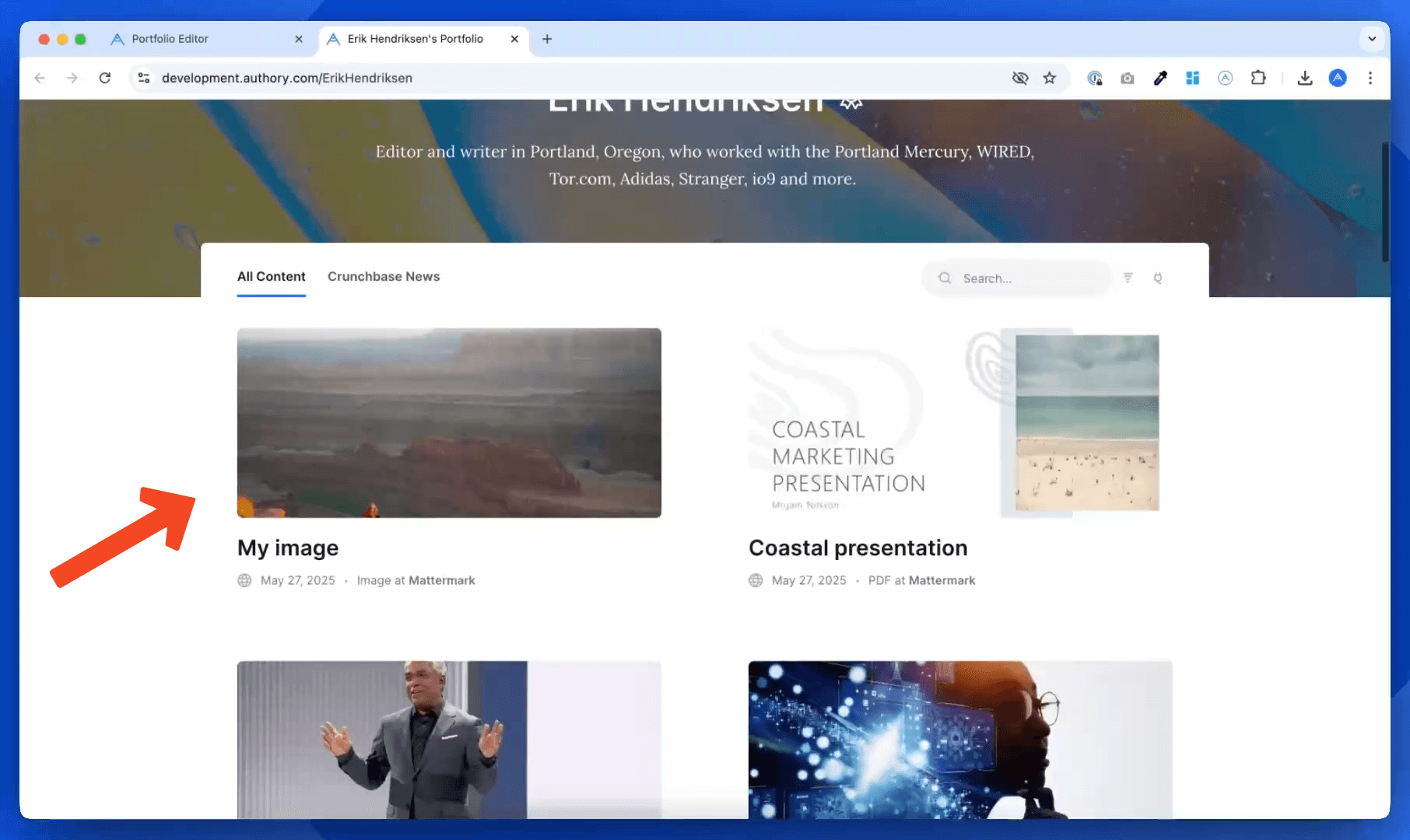This screenshot has width=1410, height=840.
Task: Open the Coastal presentation thumbnail
Action: pos(960,423)
